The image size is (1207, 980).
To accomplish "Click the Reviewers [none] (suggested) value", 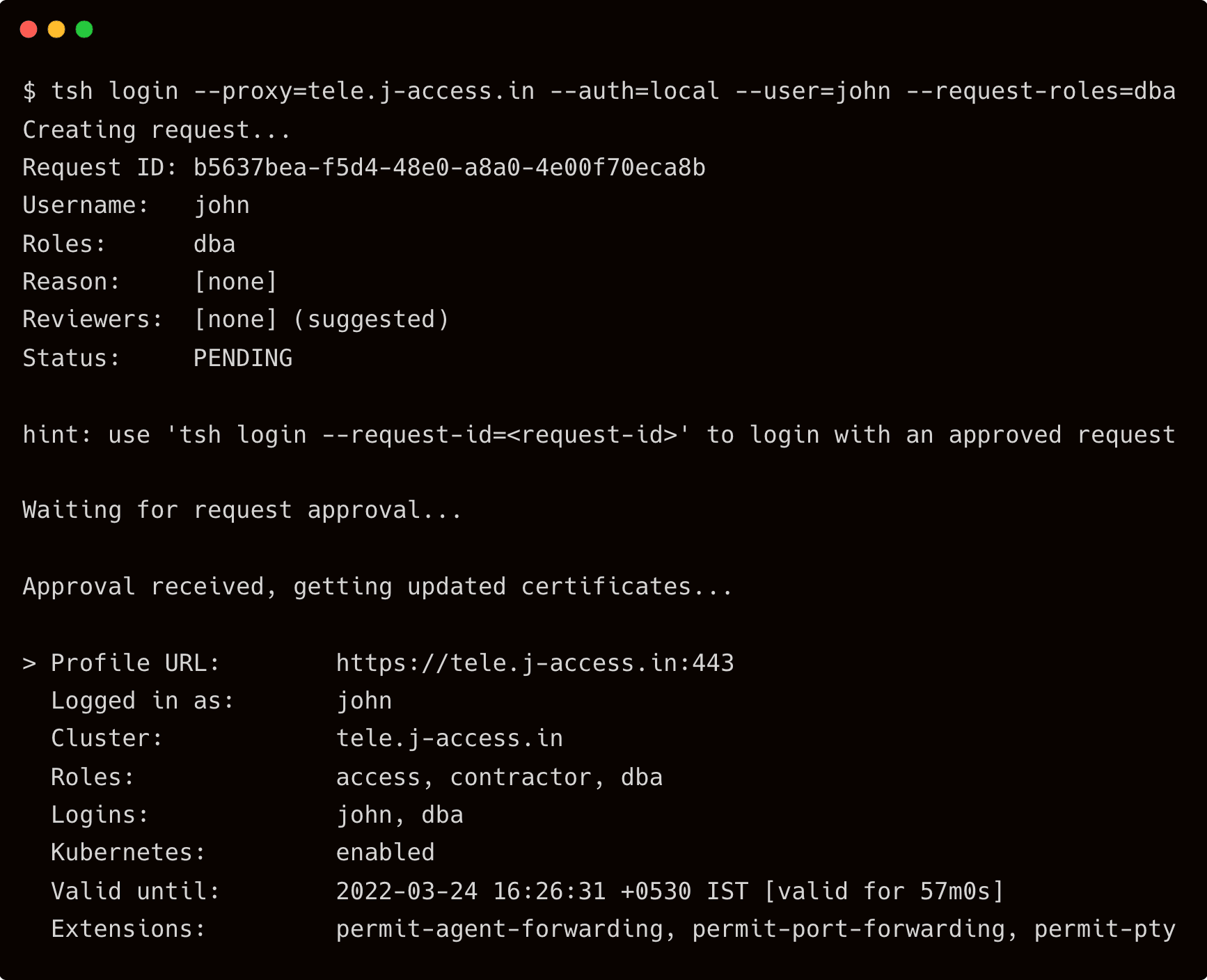I will (x=321, y=319).
